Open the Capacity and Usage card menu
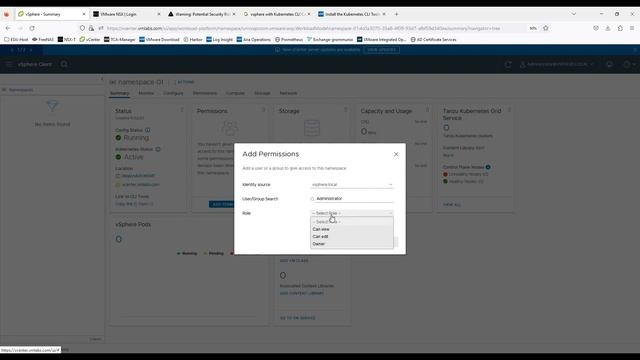 pyautogui.click(x=427, y=110)
